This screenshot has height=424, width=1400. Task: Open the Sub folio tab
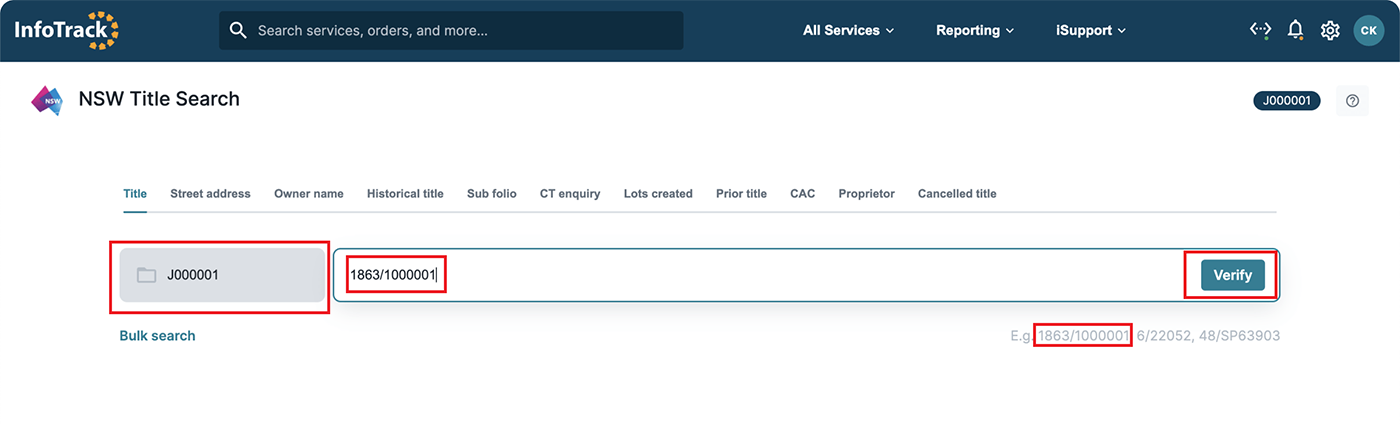[x=492, y=194]
